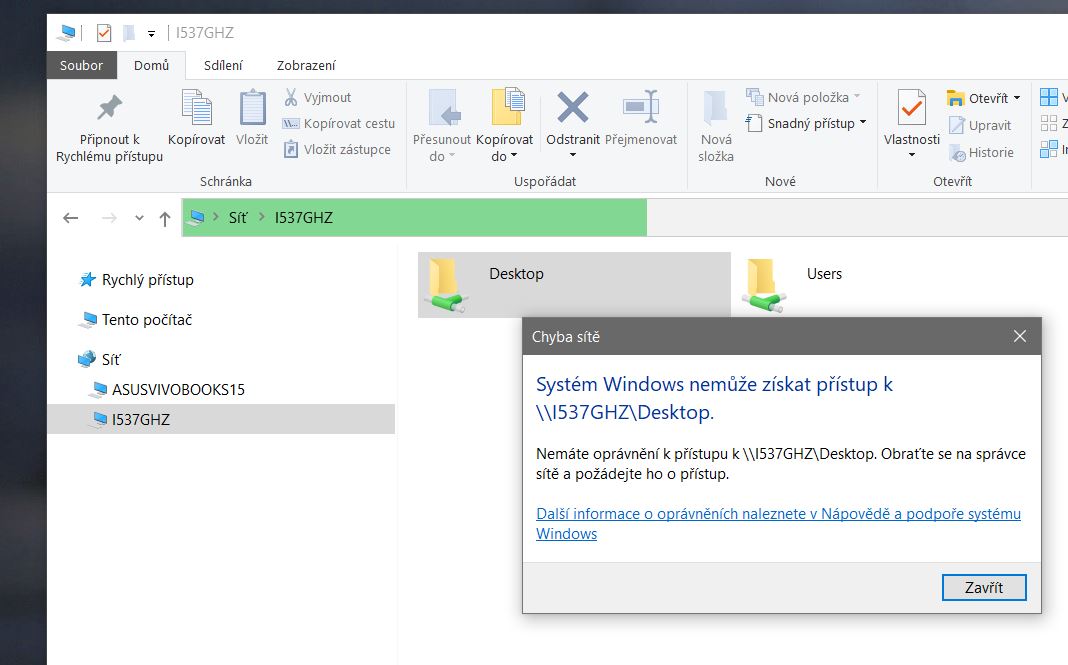Click Vložit zástupce paste shortcut
The height and width of the screenshot is (665, 1068).
click(x=338, y=149)
